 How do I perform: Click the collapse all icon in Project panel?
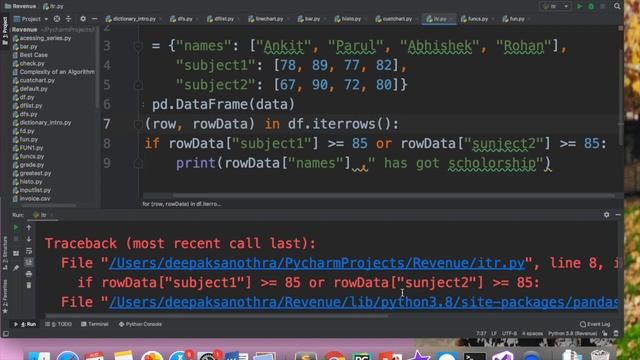click(x=68, y=19)
